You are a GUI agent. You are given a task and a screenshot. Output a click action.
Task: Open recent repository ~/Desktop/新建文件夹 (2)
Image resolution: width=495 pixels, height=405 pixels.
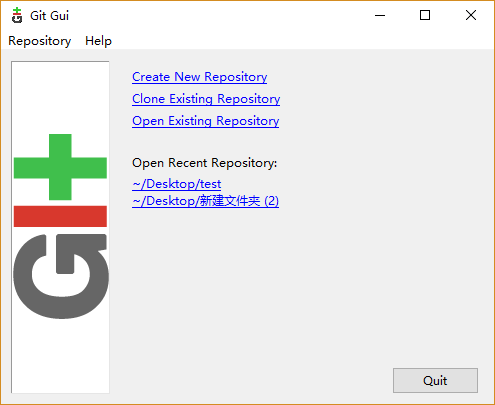tap(205, 201)
